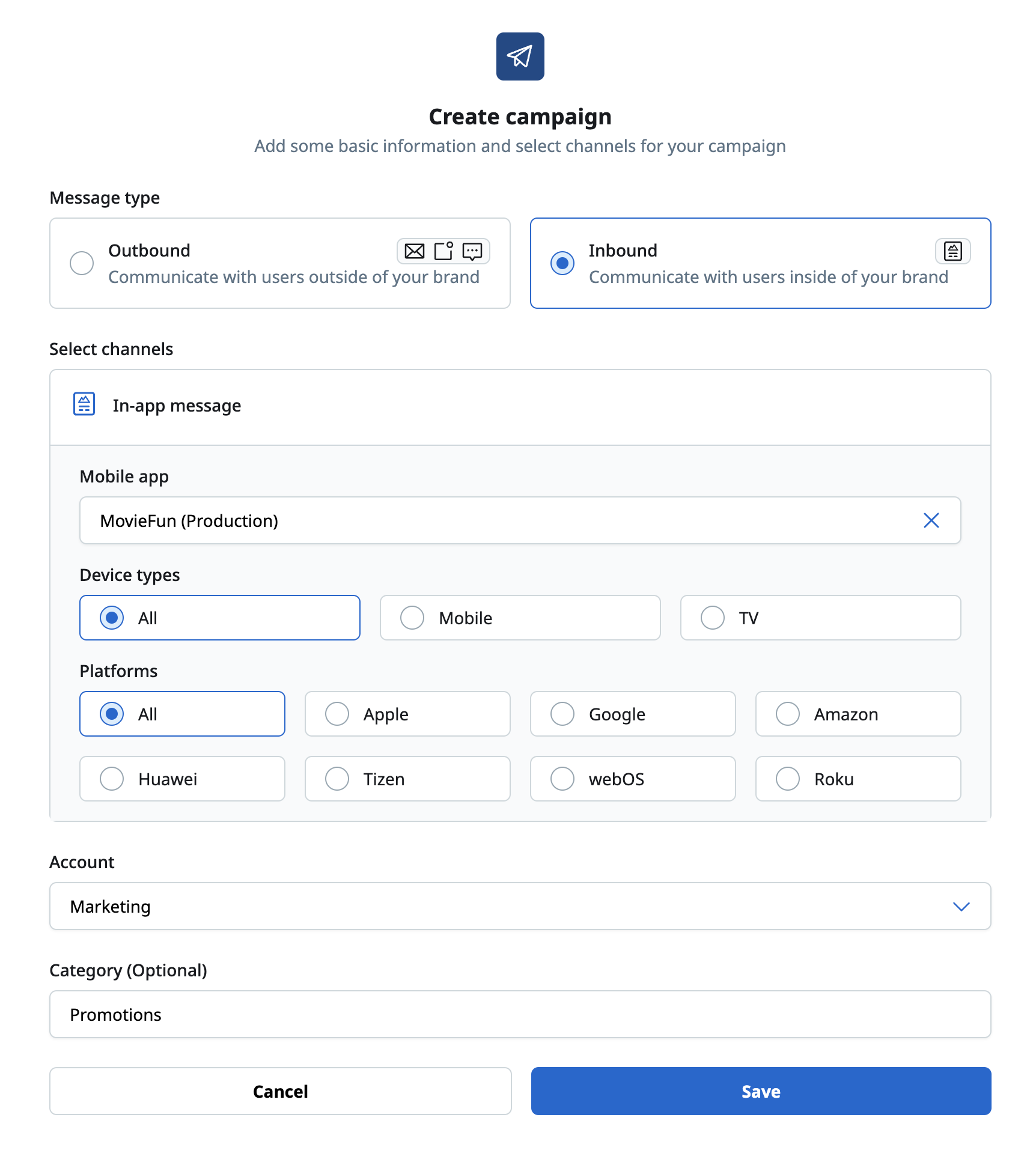The image size is (1036, 1153).
Task: Click the Category (Optional) label
Action: coord(129,970)
